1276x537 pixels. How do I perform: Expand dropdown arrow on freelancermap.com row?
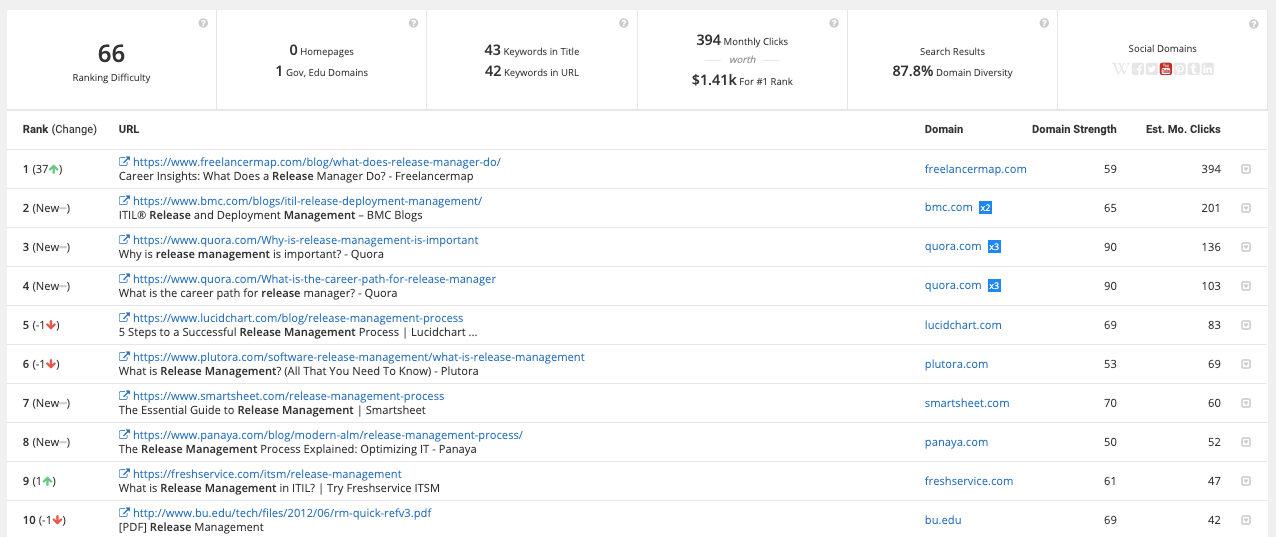1246,169
